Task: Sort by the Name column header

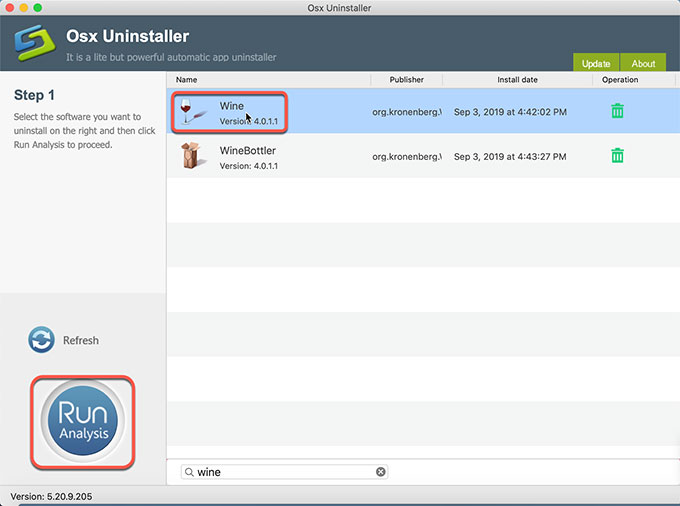Action: point(186,80)
